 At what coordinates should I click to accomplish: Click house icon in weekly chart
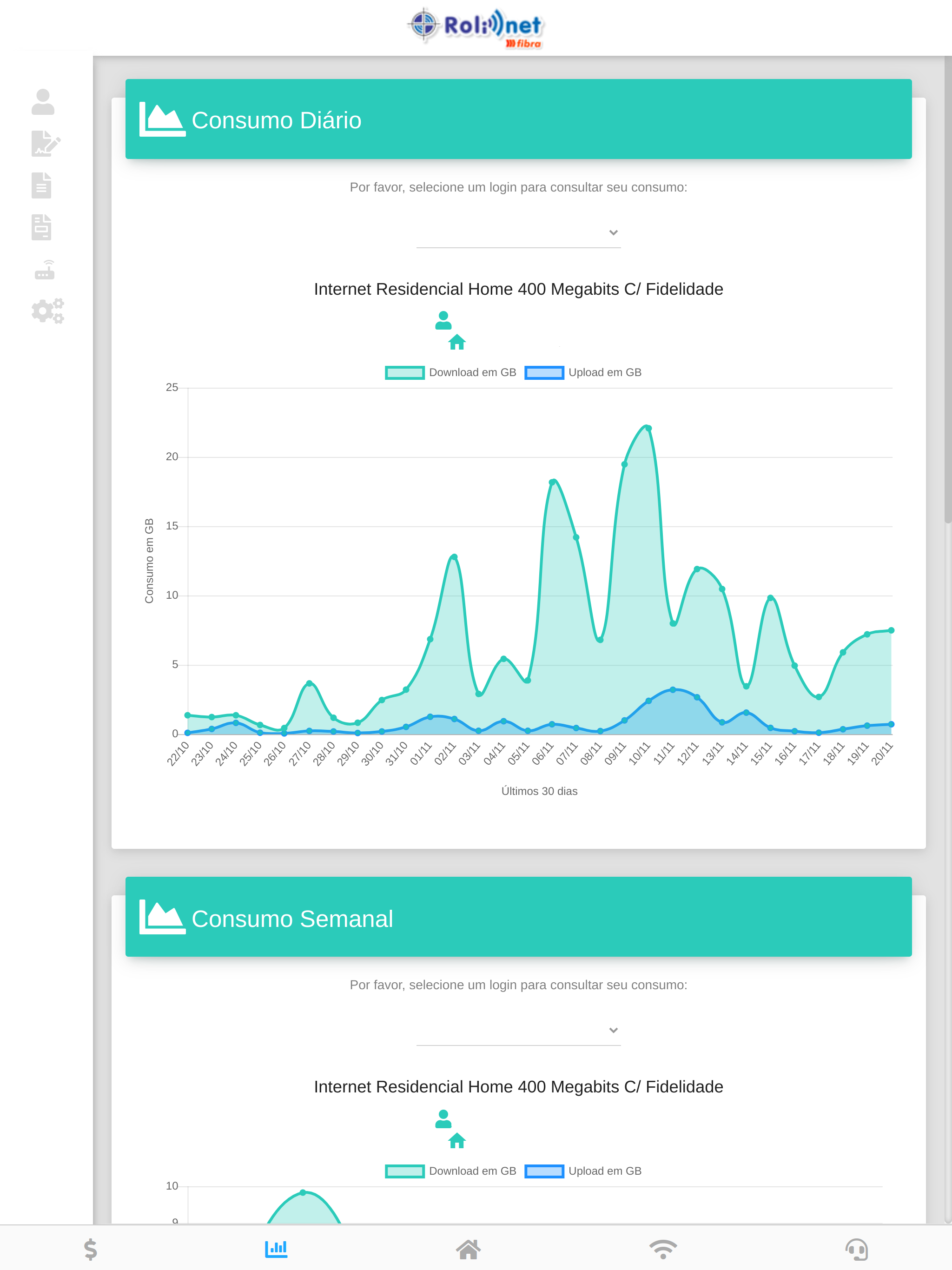coord(457,1140)
